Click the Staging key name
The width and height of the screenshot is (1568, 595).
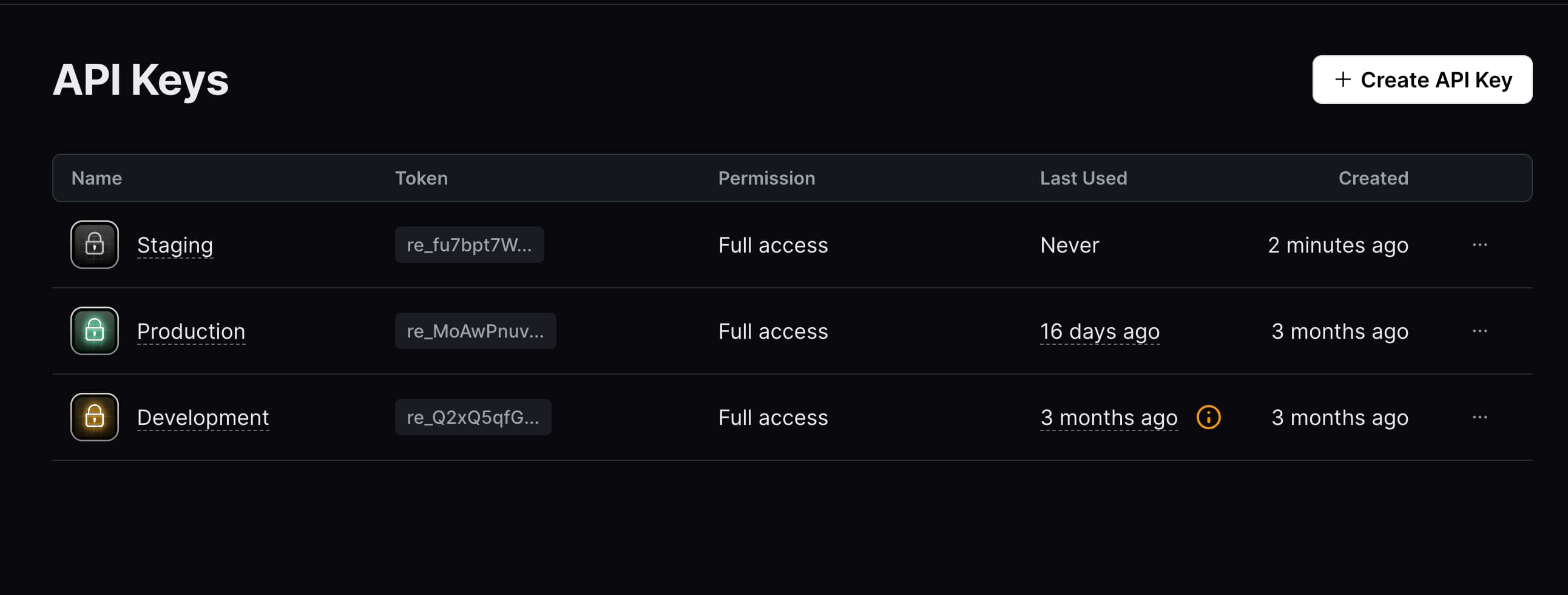175,245
